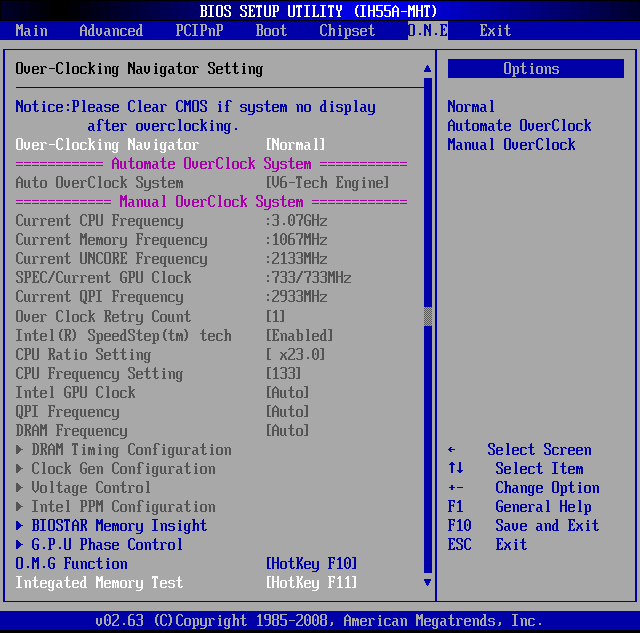Click the scroll-up arrow of the settings list
The height and width of the screenshot is (633, 640).
coord(427,69)
